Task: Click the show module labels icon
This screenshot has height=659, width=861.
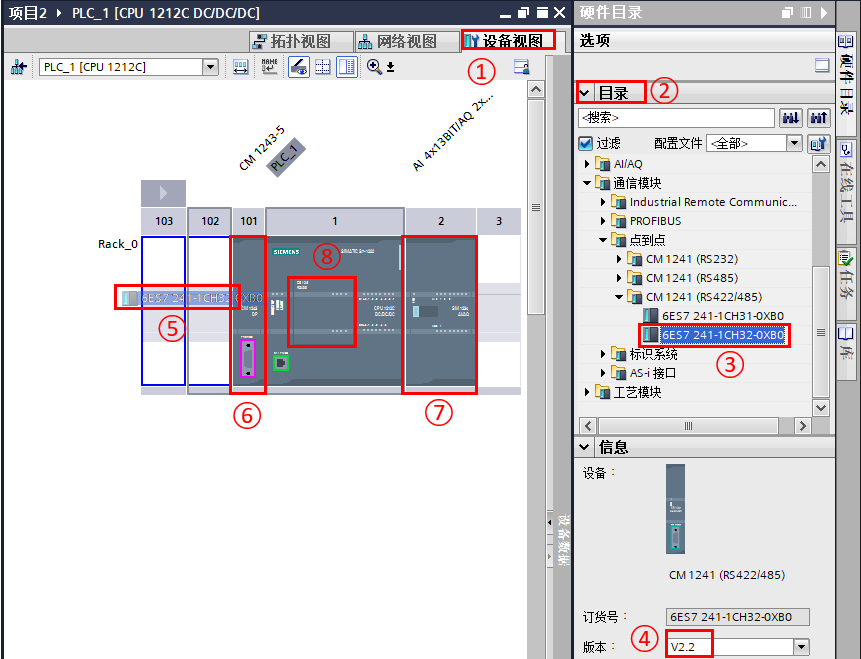Action: (x=269, y=67)
